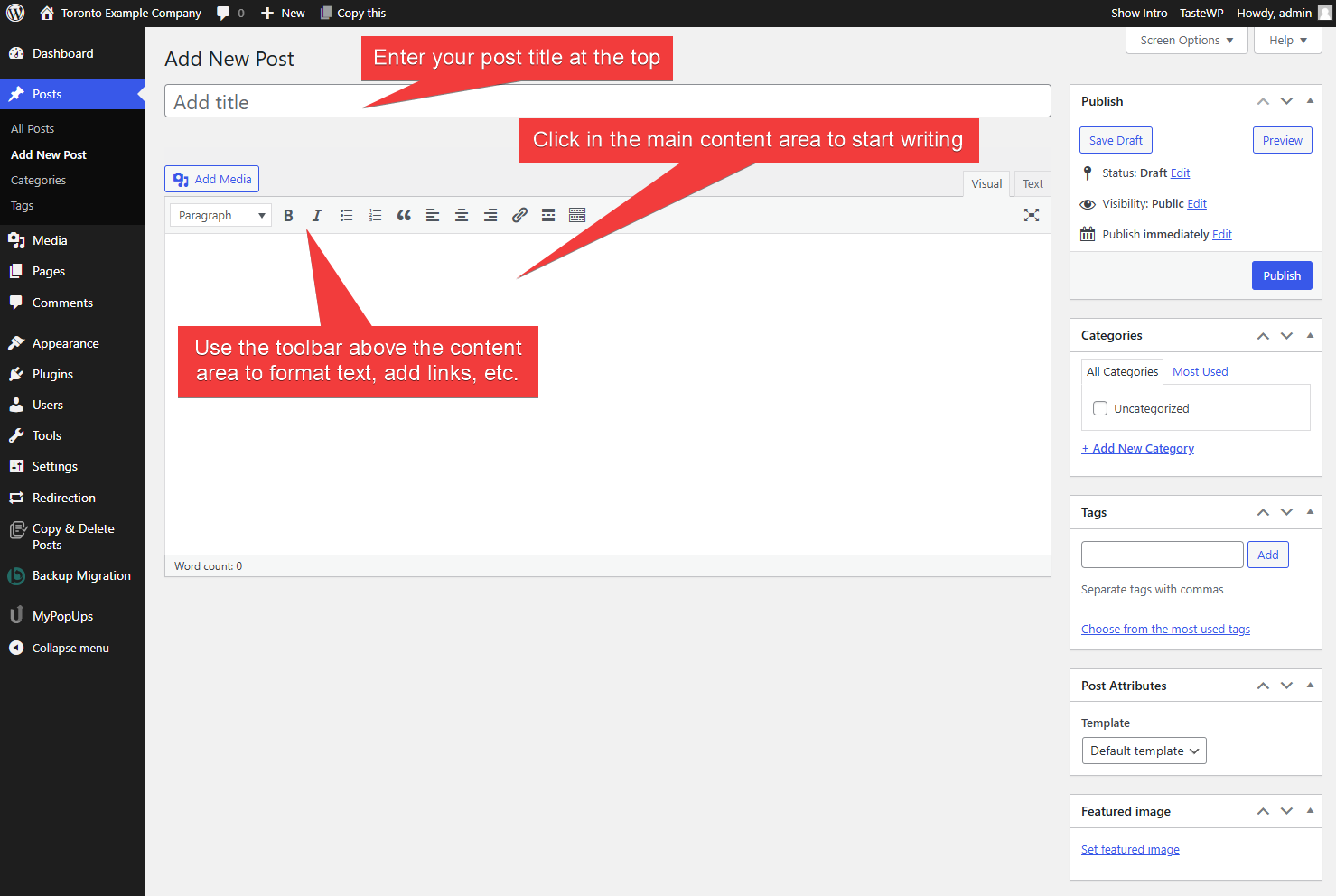1336x896 pixels.
Task: Open the Screen Options dropdown
Action: pyautogui.click(x=1185, y=40)
